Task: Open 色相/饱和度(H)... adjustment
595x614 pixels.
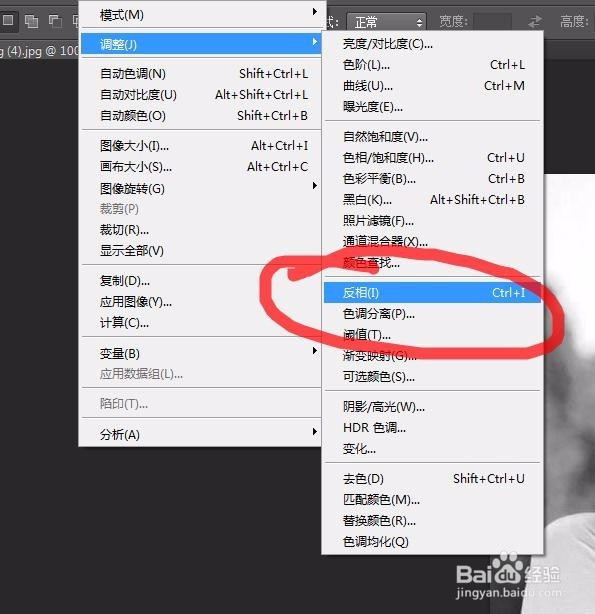Action: [x=432, y=158]
